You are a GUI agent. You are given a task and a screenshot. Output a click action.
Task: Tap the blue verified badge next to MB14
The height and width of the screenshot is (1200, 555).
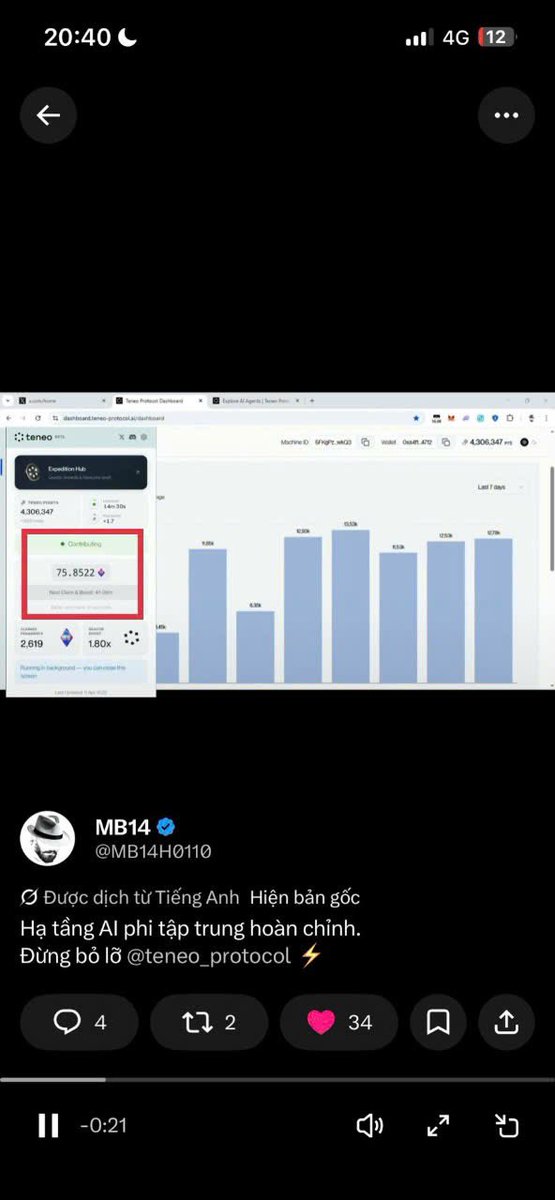(167, 827)
